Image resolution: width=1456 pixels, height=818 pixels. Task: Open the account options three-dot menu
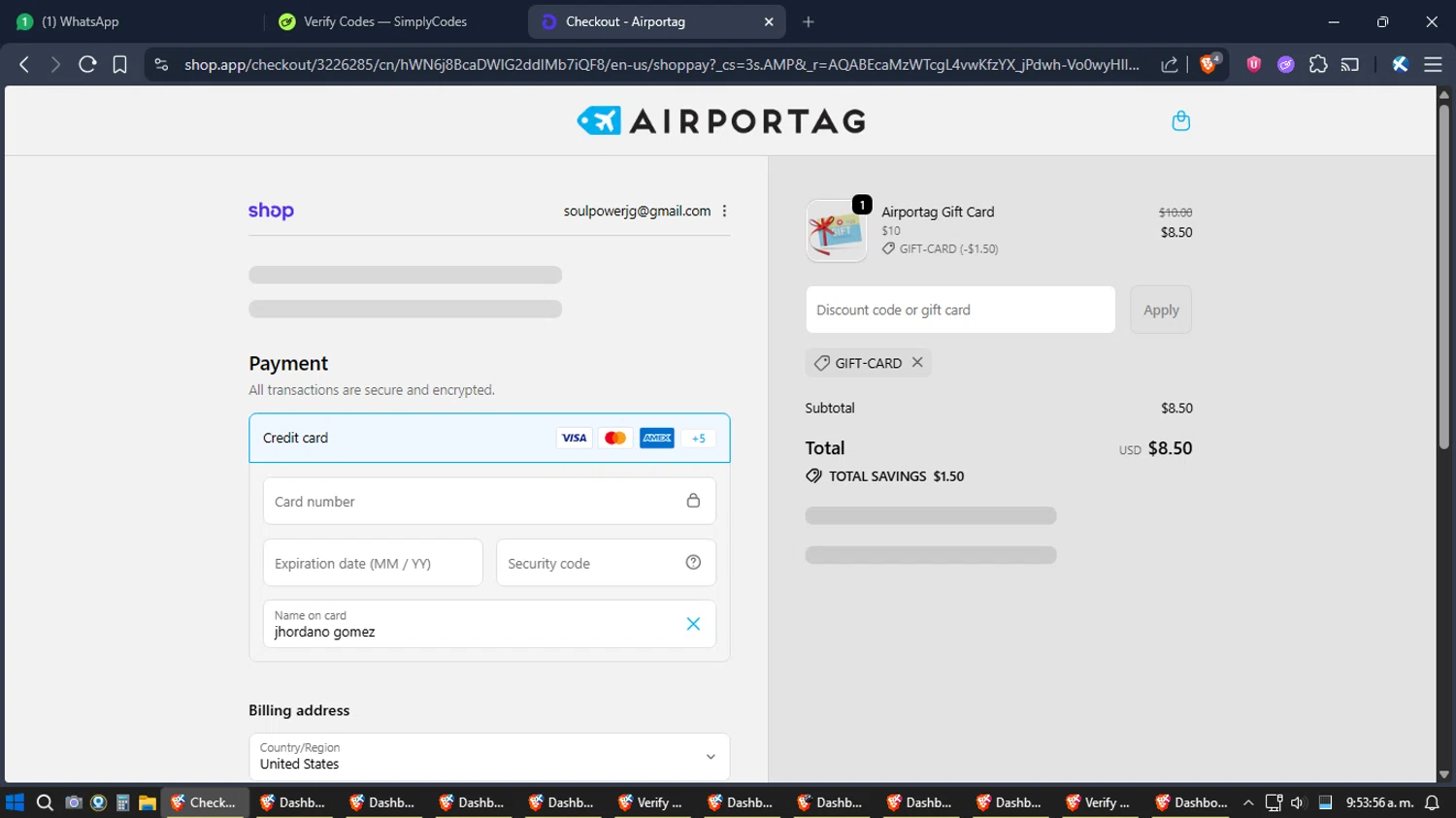point(724,211)
